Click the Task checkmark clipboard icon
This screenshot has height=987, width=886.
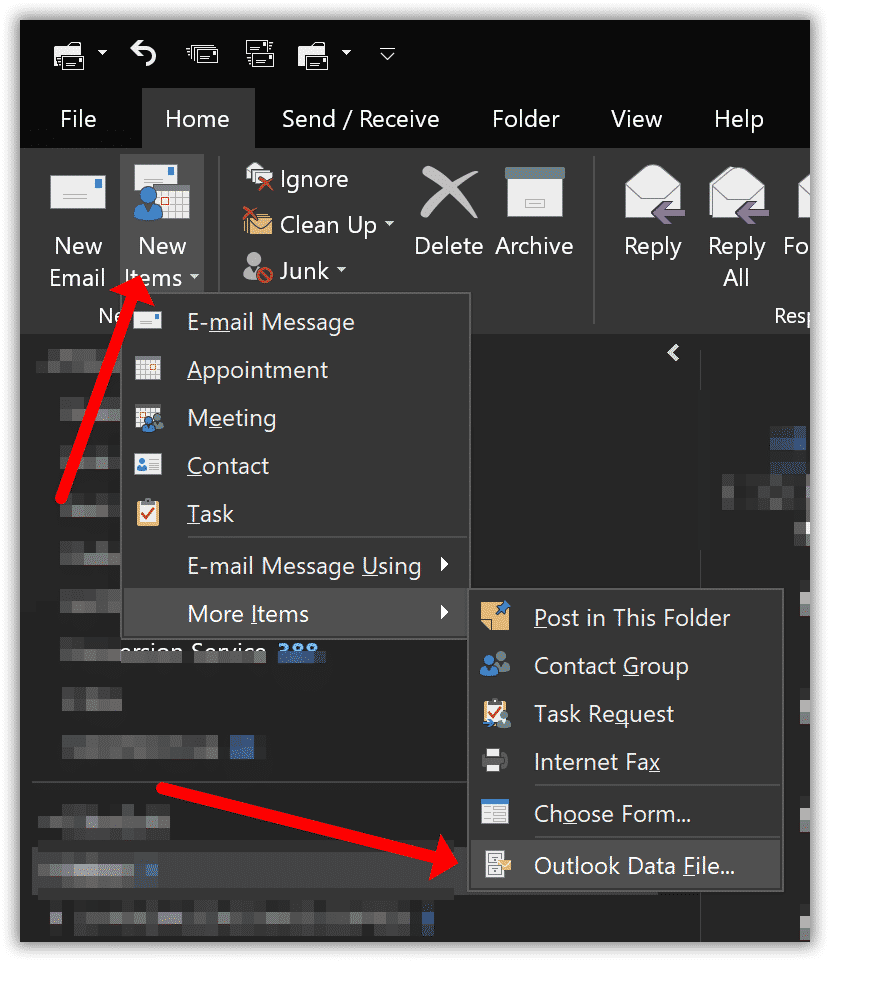point(149,513)
